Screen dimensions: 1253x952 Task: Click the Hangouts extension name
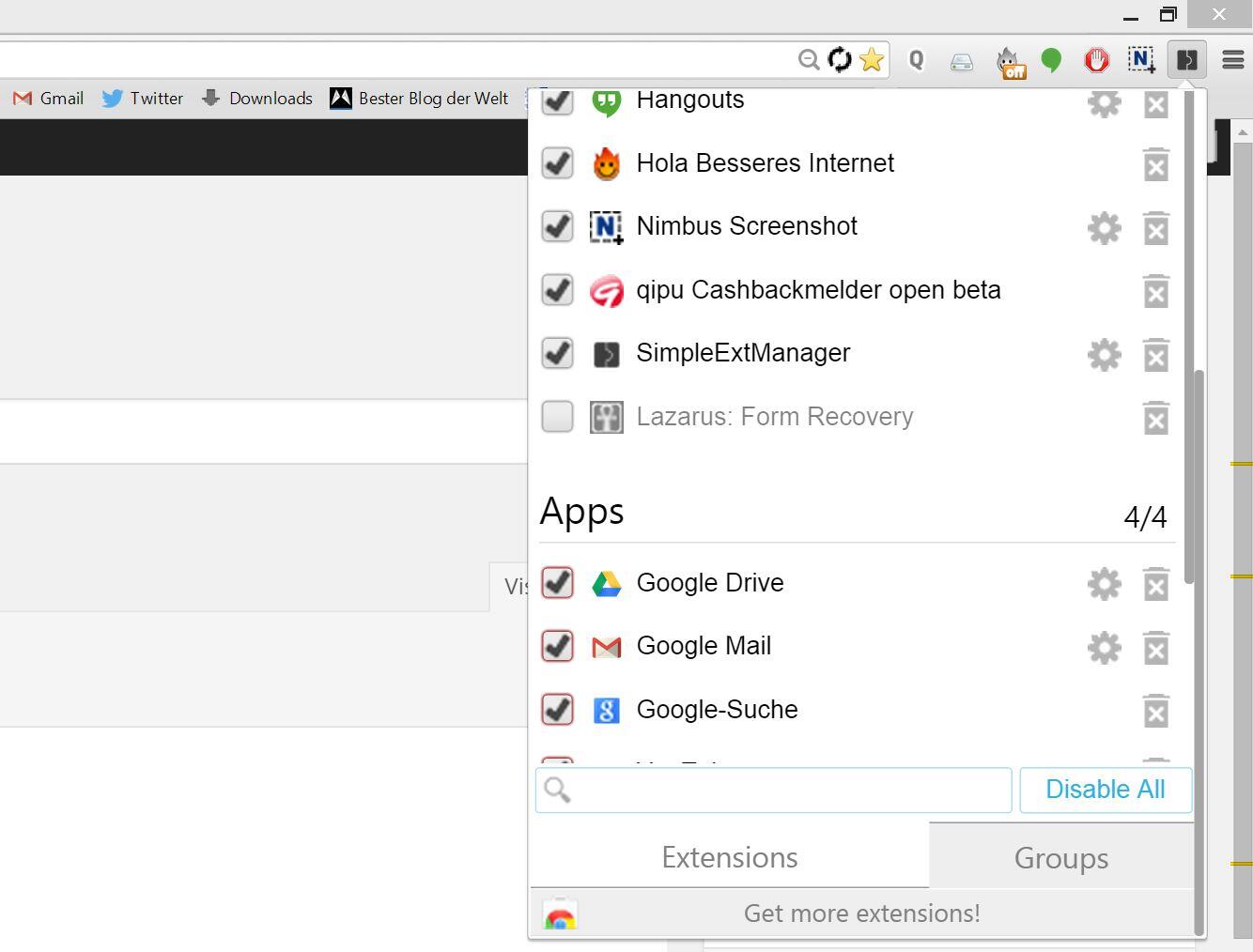pyautogui.click(x=690, y=100)
